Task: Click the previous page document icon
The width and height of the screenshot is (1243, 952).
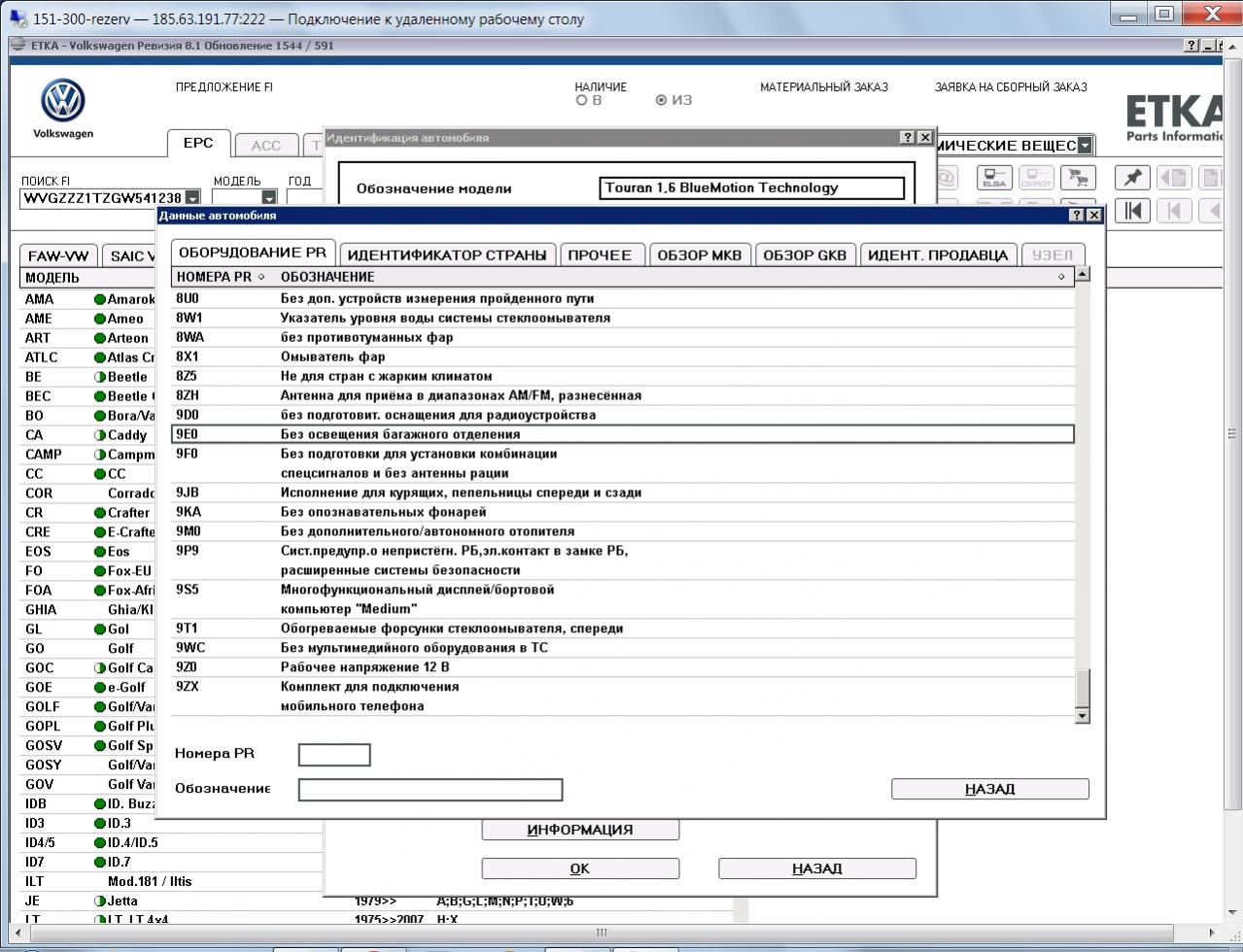Action: [x=1175, y=177]
